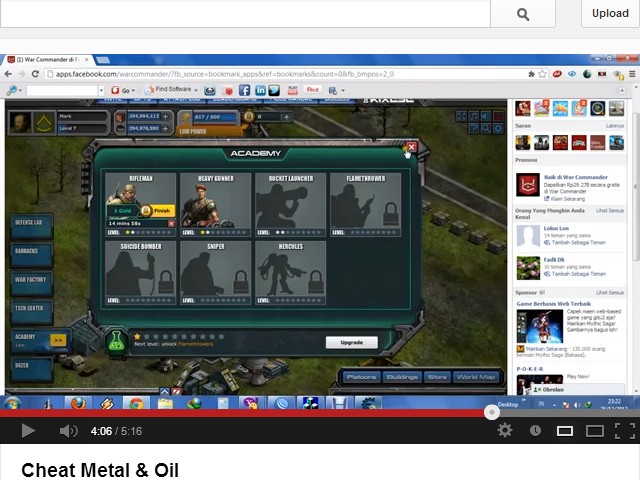640x480 pixels.
Task: Click the Academy speed-up arrows button
Action: [x=58, y=340]
